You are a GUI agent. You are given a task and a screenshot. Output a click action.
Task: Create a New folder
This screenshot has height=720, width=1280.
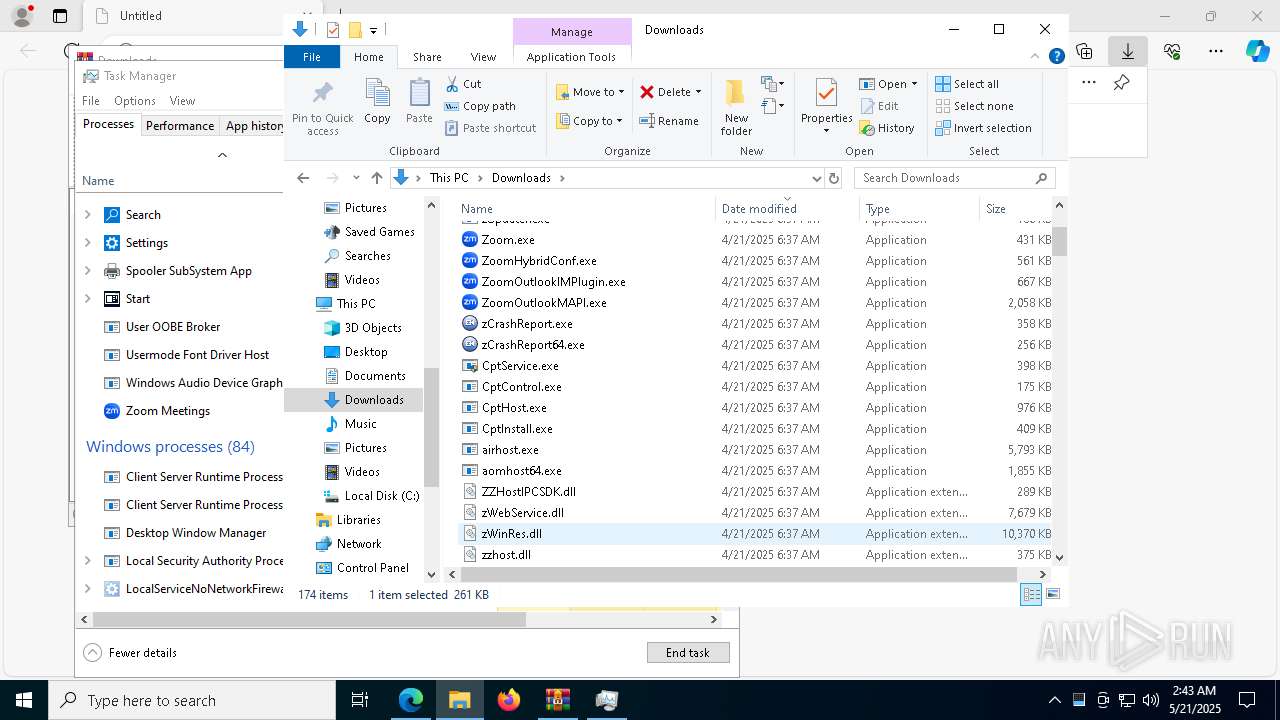(x=736, y=108)
